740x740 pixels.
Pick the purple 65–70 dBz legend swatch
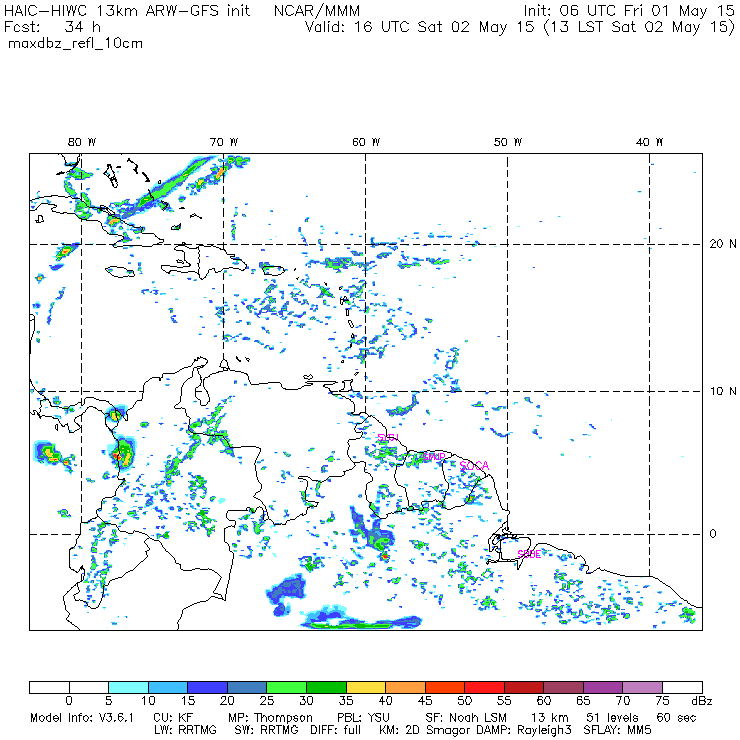[603, 687]
